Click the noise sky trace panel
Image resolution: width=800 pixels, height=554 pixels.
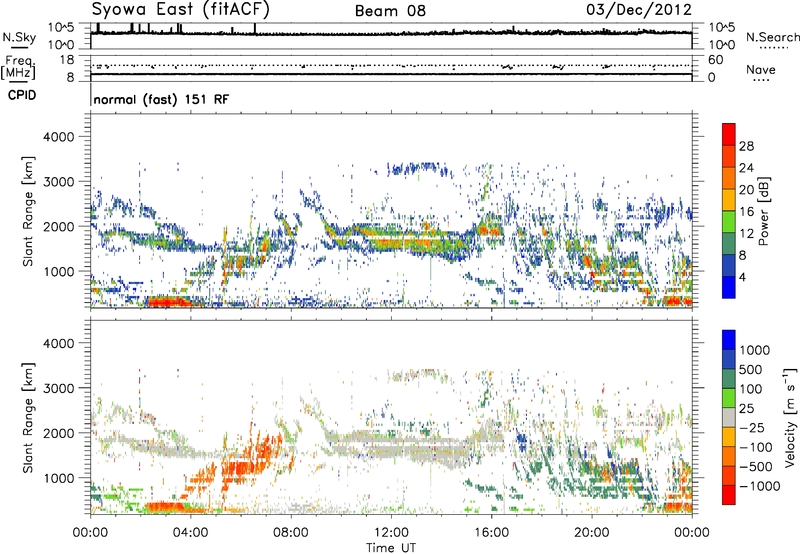391,36
